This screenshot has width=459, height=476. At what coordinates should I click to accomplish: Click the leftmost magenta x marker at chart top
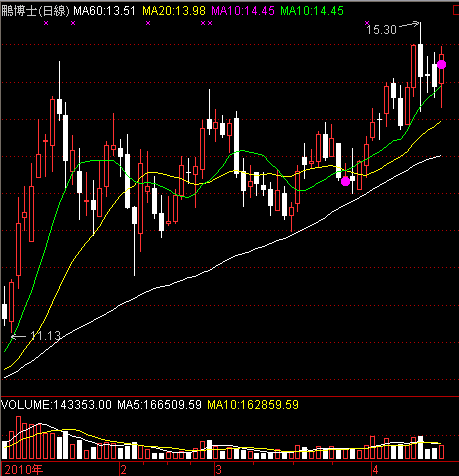46,23
